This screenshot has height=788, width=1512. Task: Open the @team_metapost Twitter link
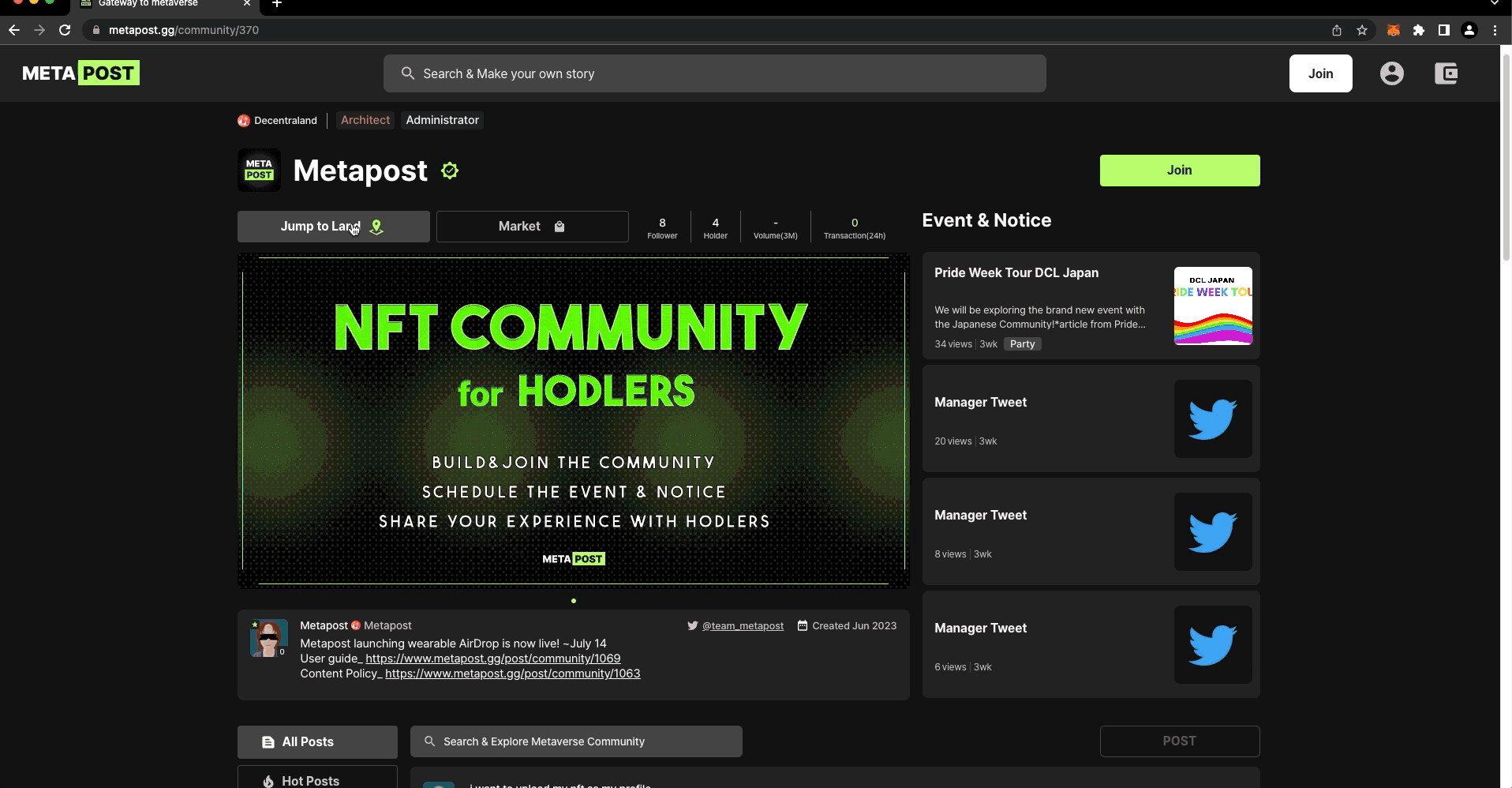point(743,626)
